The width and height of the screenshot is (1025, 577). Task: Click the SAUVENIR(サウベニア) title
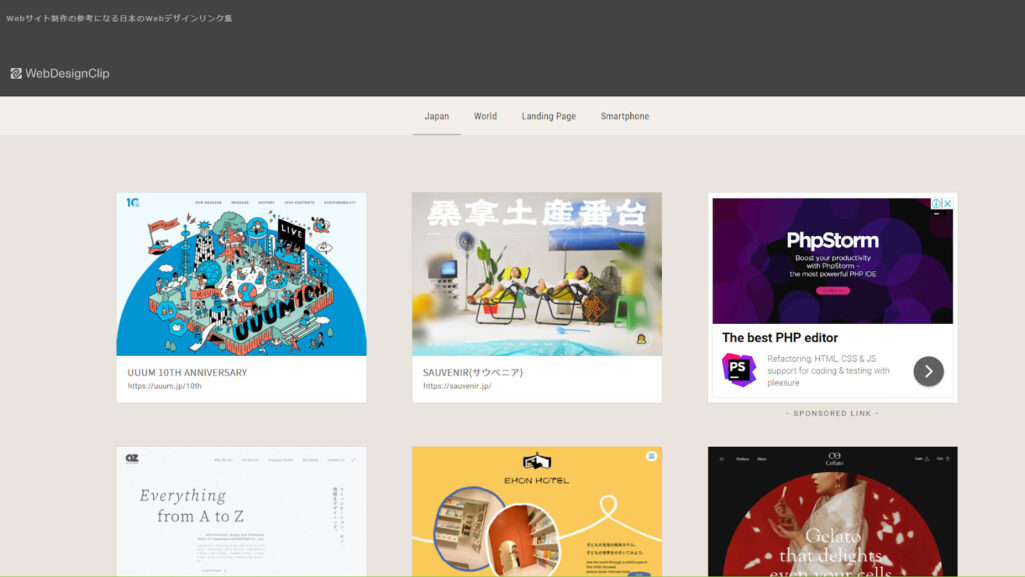(x=473, y=372)
